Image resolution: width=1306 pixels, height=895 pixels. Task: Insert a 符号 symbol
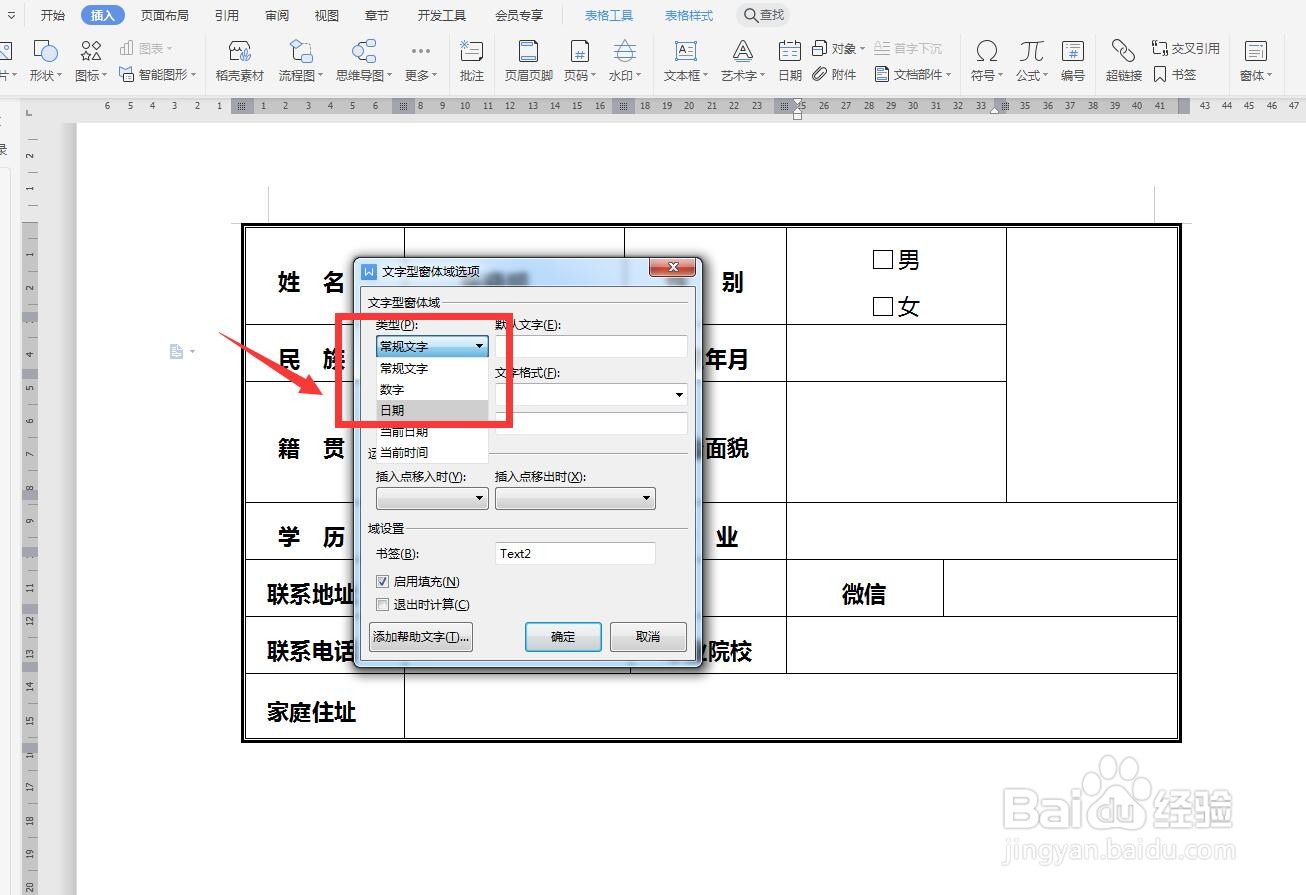click(x=987, y=61)
